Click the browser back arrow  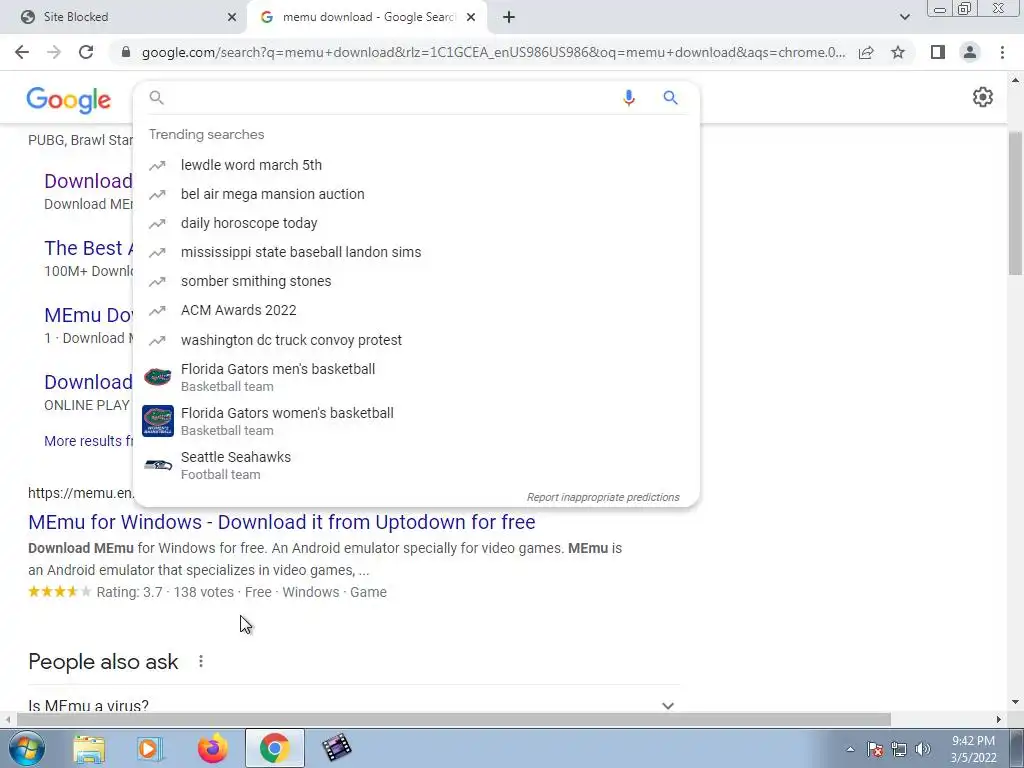click(22, 52)
